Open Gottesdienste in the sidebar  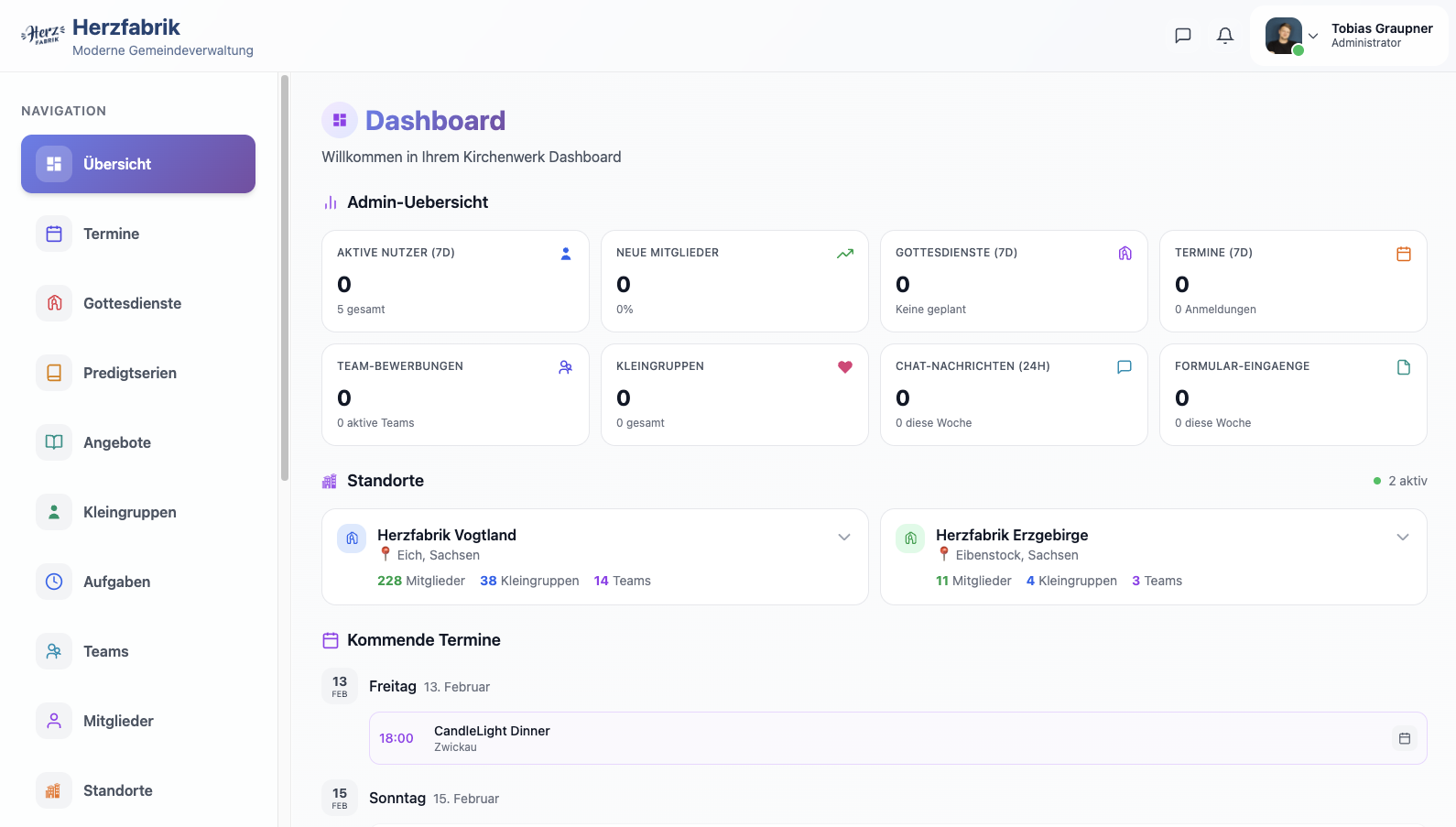138,303
